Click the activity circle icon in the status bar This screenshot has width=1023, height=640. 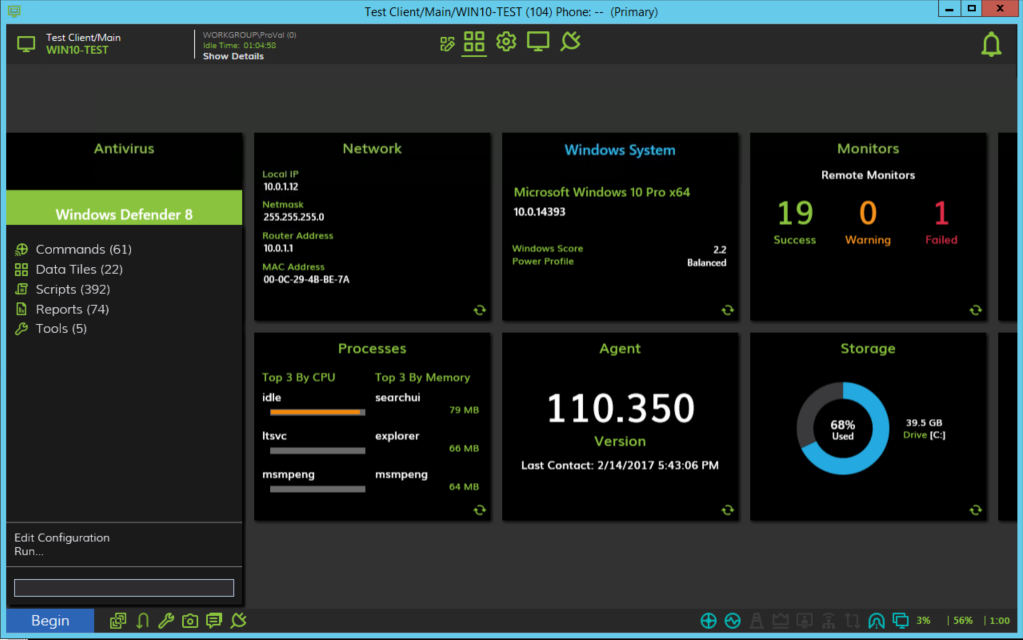[732, 620]
